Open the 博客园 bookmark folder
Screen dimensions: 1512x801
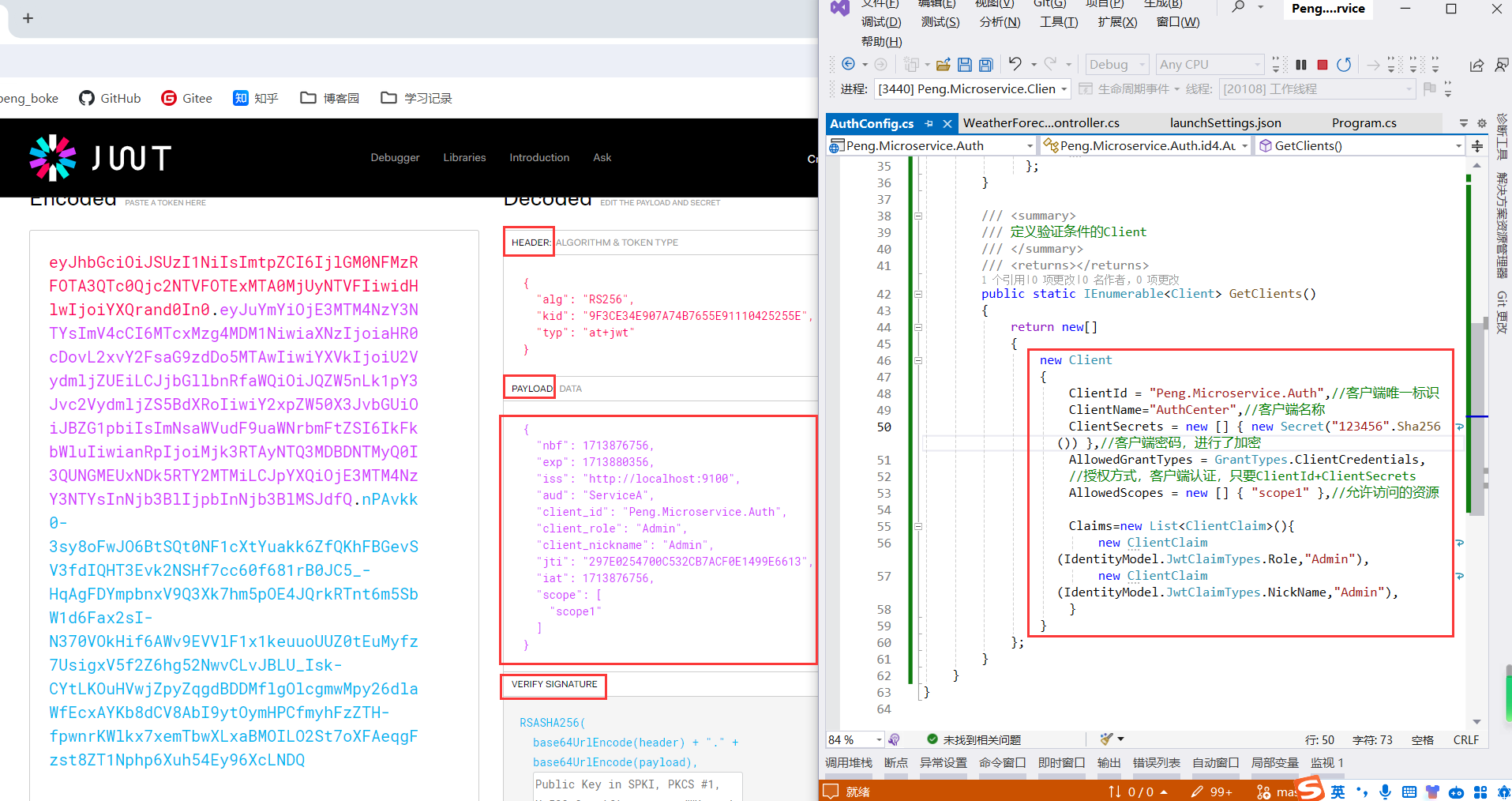(330, 98)
